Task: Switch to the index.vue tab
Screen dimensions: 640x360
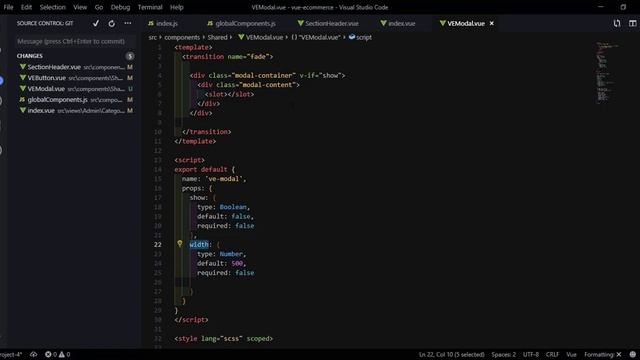Action: coord(398,24)
